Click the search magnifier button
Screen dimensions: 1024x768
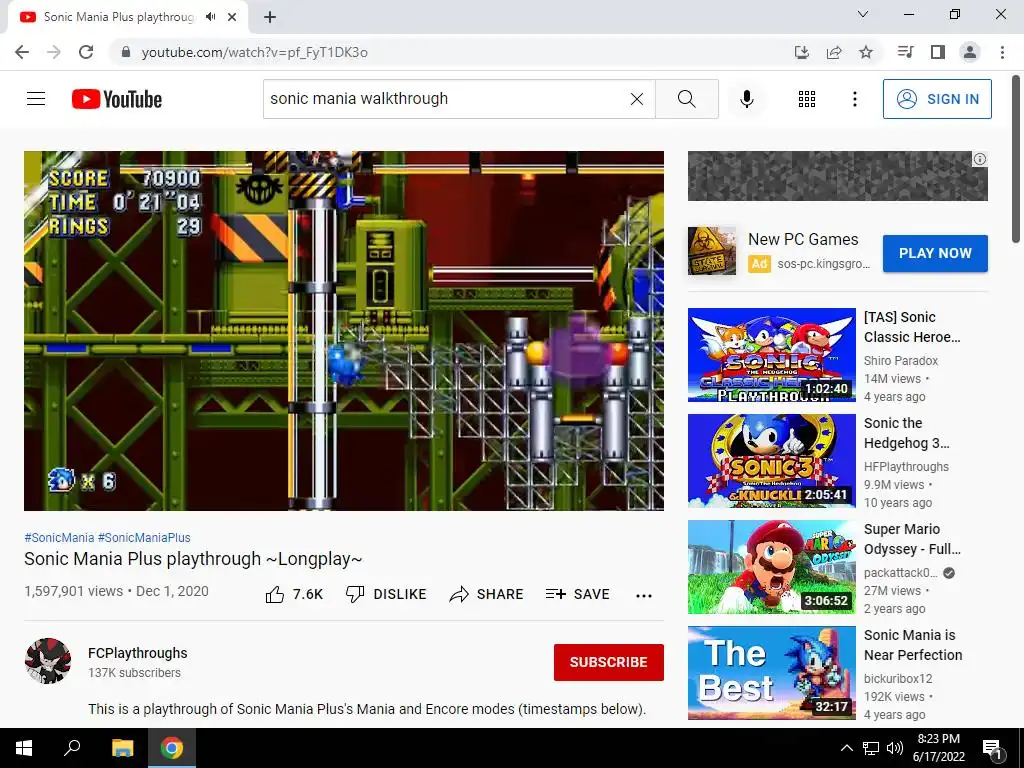click(x=686, y=99)
